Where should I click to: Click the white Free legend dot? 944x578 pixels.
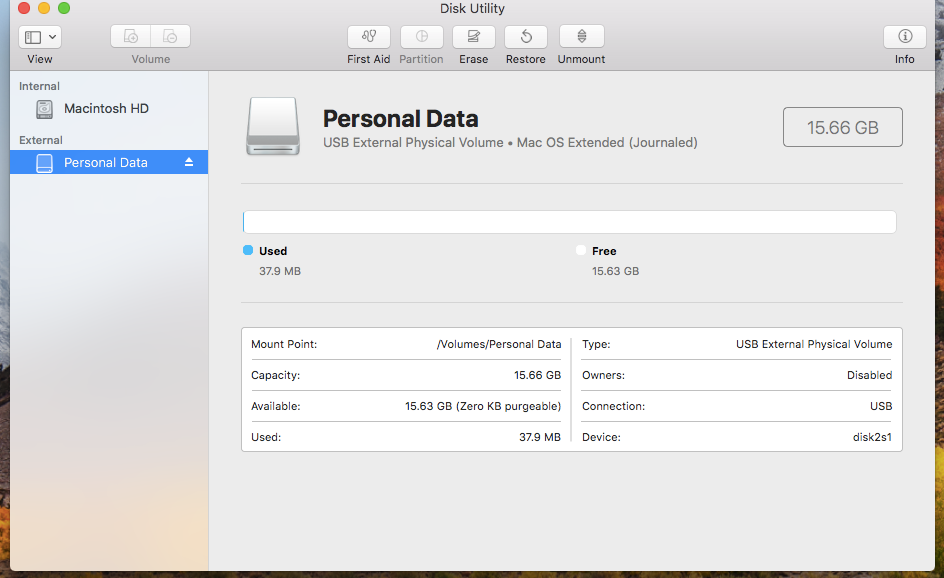(x=580, y=250)
